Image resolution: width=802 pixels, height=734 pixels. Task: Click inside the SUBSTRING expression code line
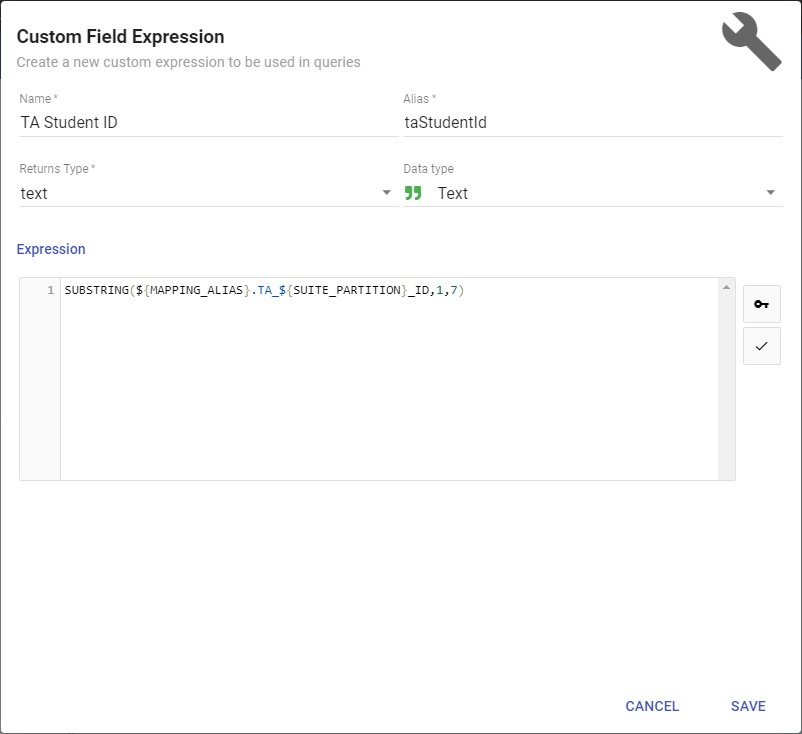[x=264, y=291]
